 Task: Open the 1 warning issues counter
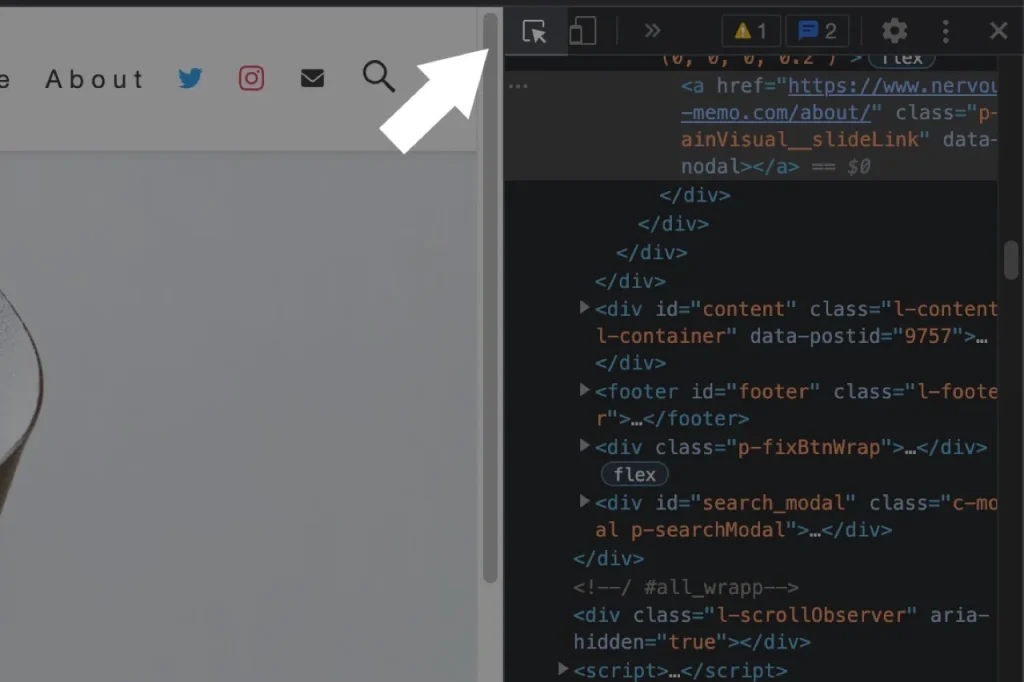750,31
